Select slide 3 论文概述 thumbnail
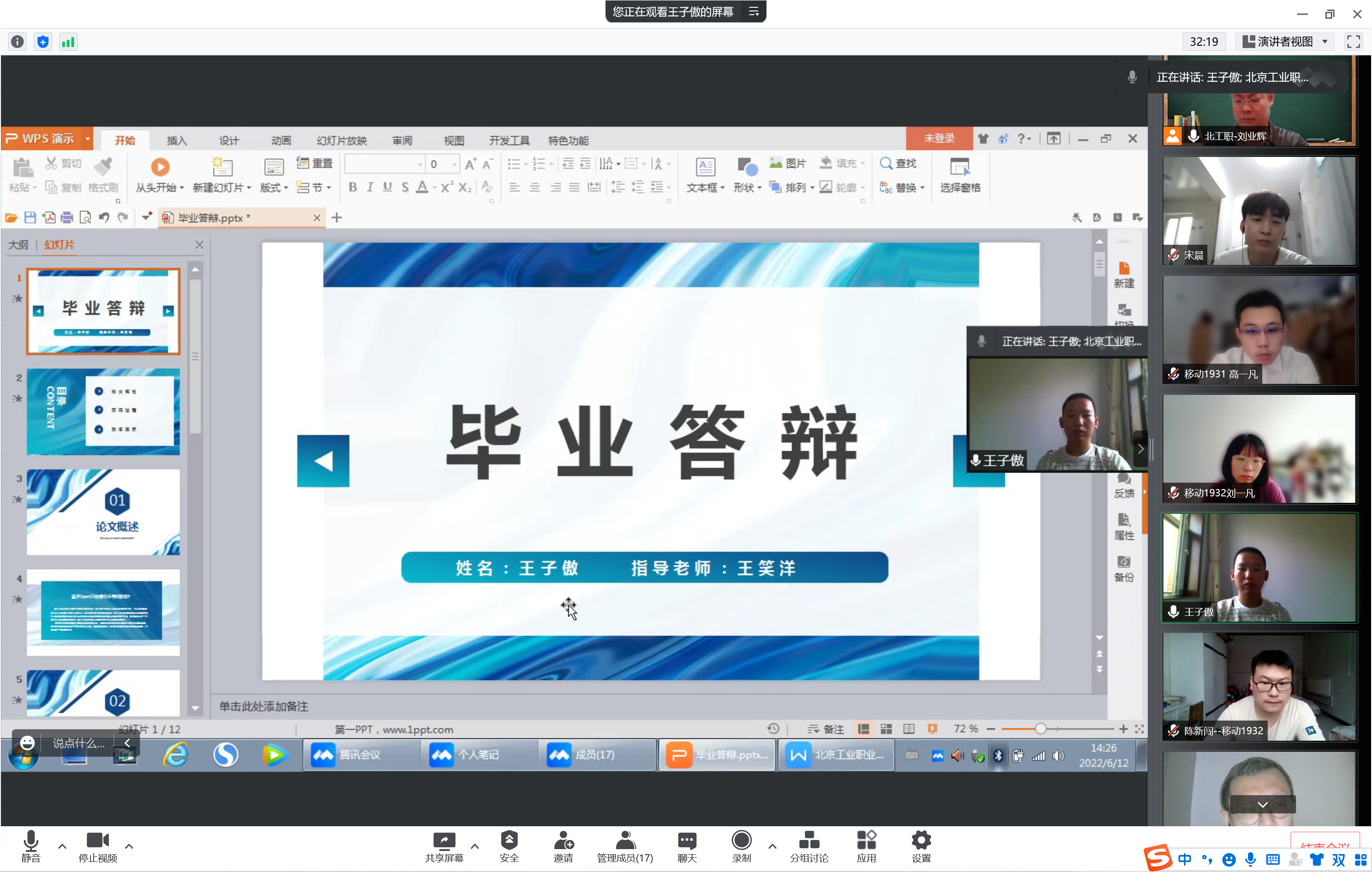The image size is (1372, 872). pos(103,511)
